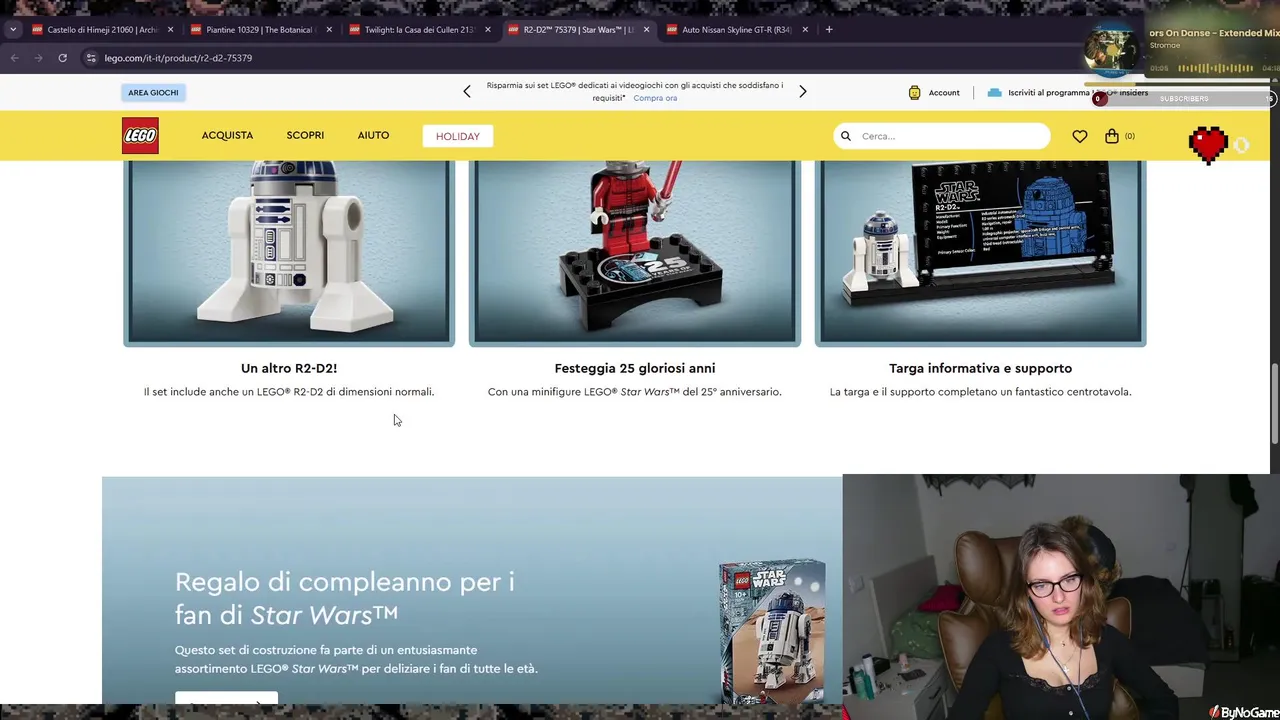Viewport: 1280px width, 720px height.
Task: Click the search magnifier icon
Action: click(846, 136)
